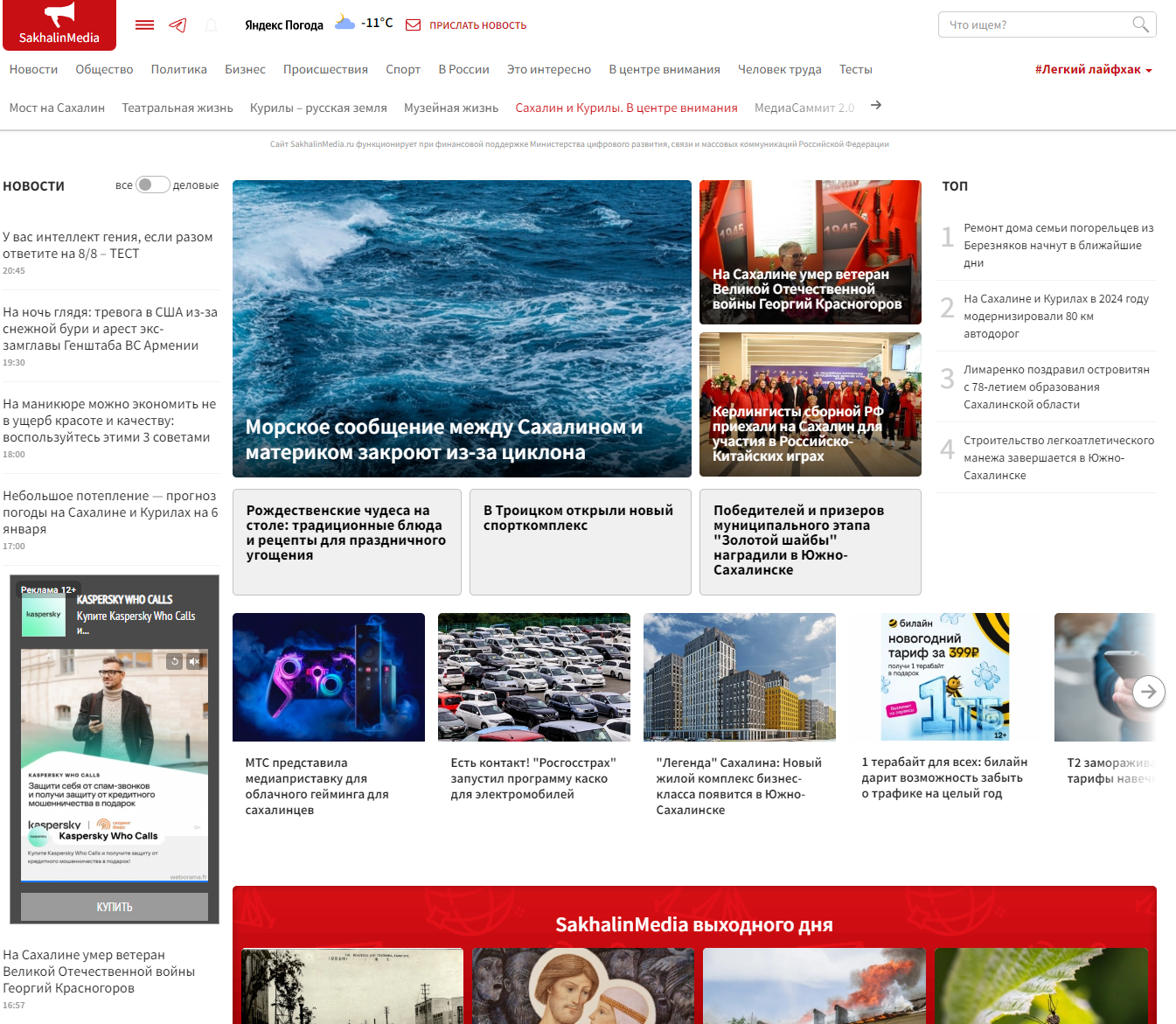Viewport: 1176px width, 1024px height.
Task: Open the genius intellect ТЕСТ news item
Action: click(108, 245)
